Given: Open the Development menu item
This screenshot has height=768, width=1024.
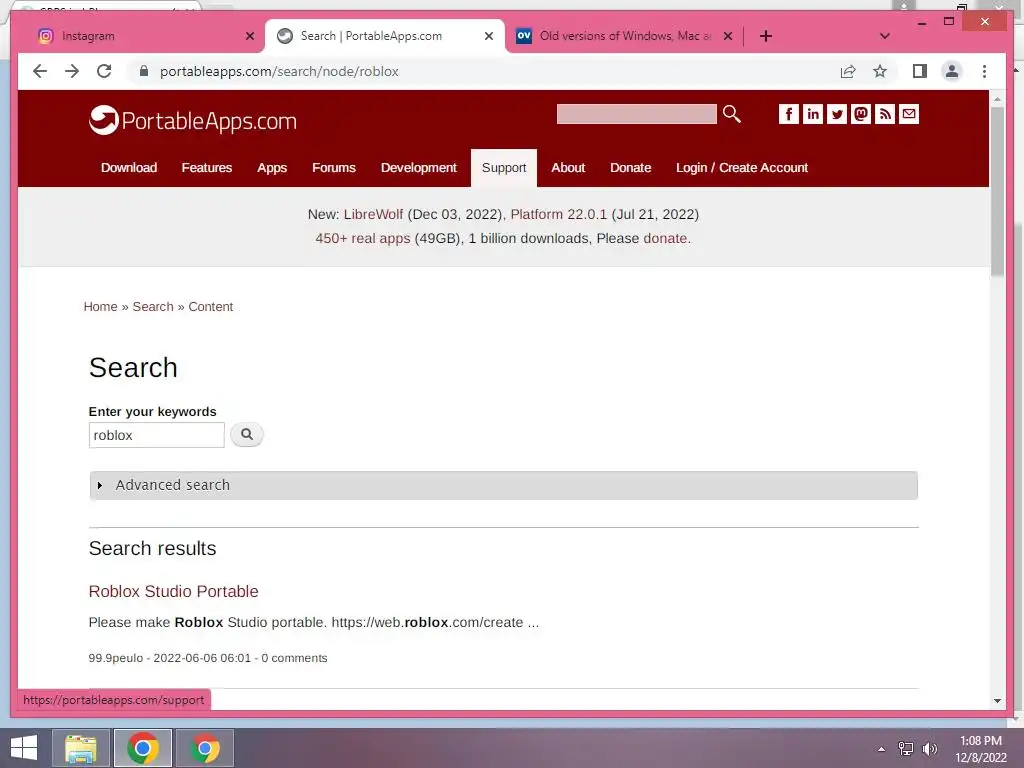Looking at the screenshot, I should pos(419,168).
